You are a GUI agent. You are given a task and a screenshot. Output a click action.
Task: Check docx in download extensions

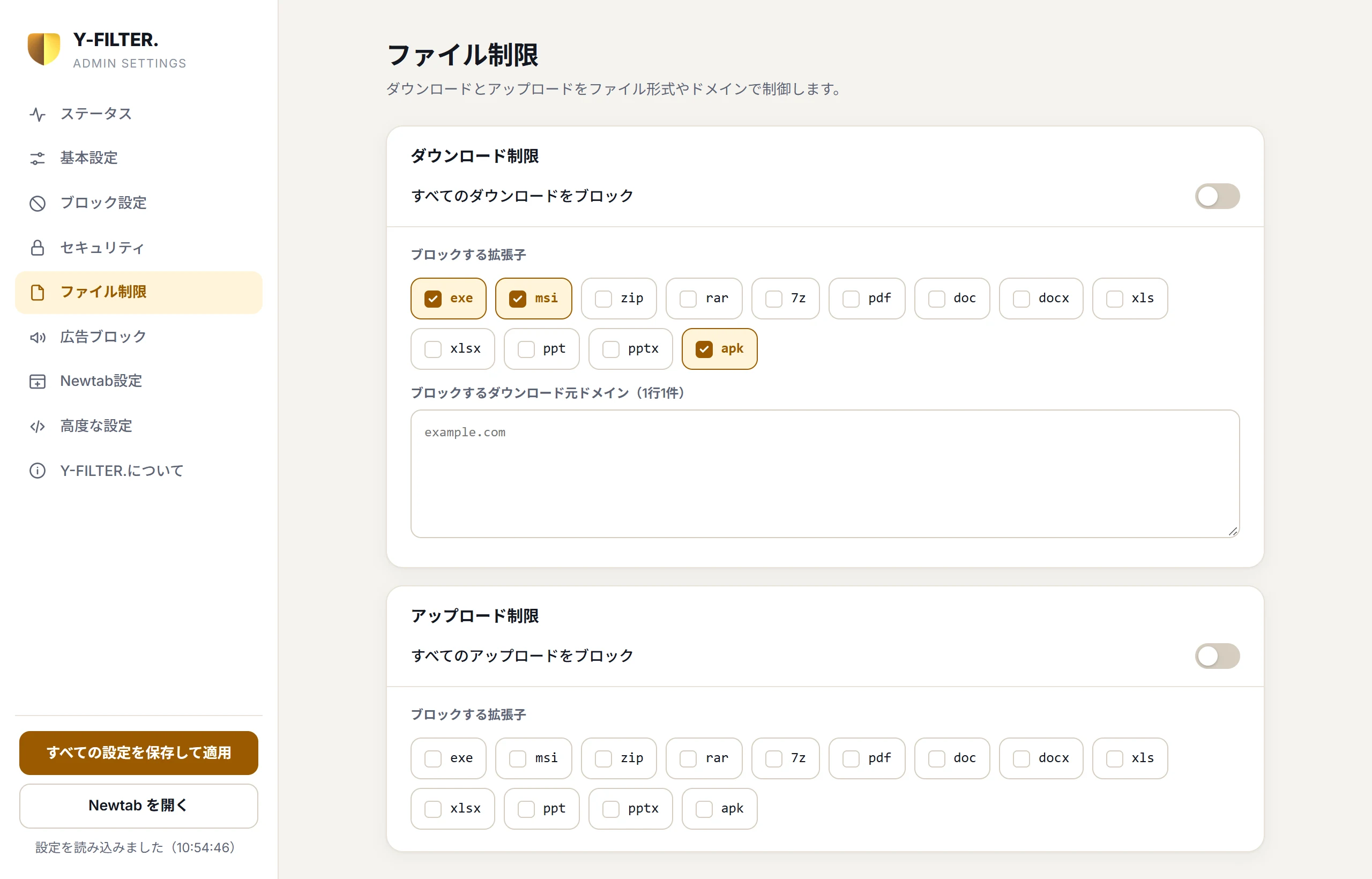click(1041, 299)
